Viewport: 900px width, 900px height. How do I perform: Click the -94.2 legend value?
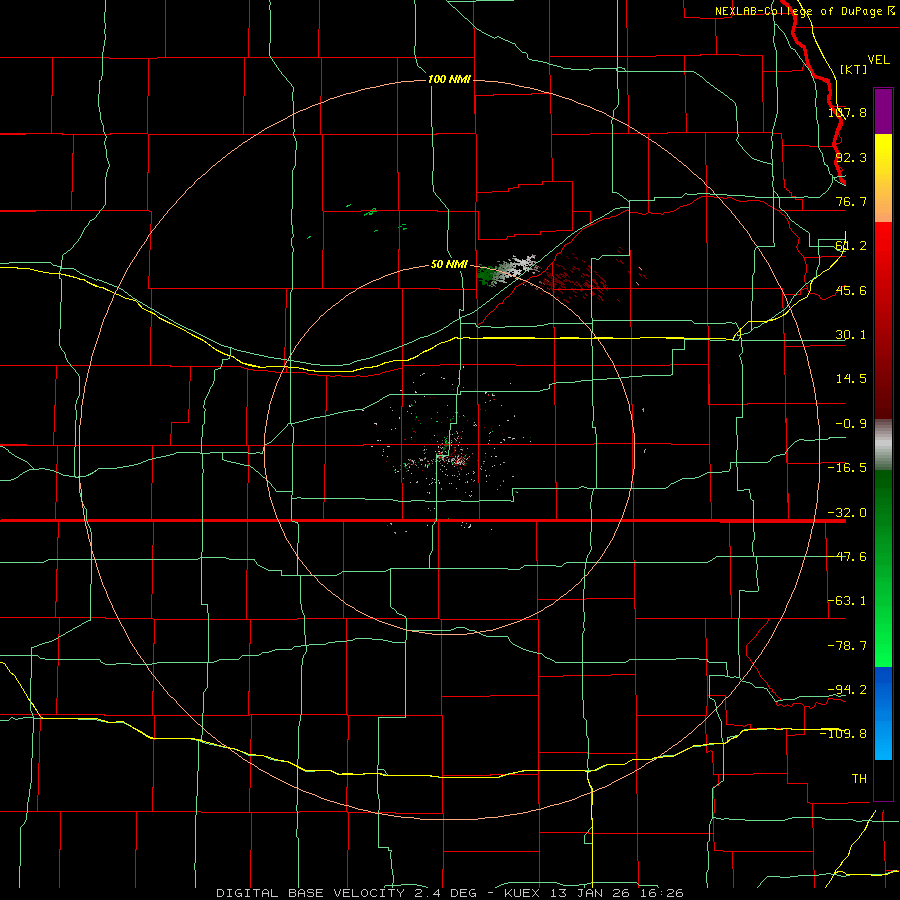847,689
